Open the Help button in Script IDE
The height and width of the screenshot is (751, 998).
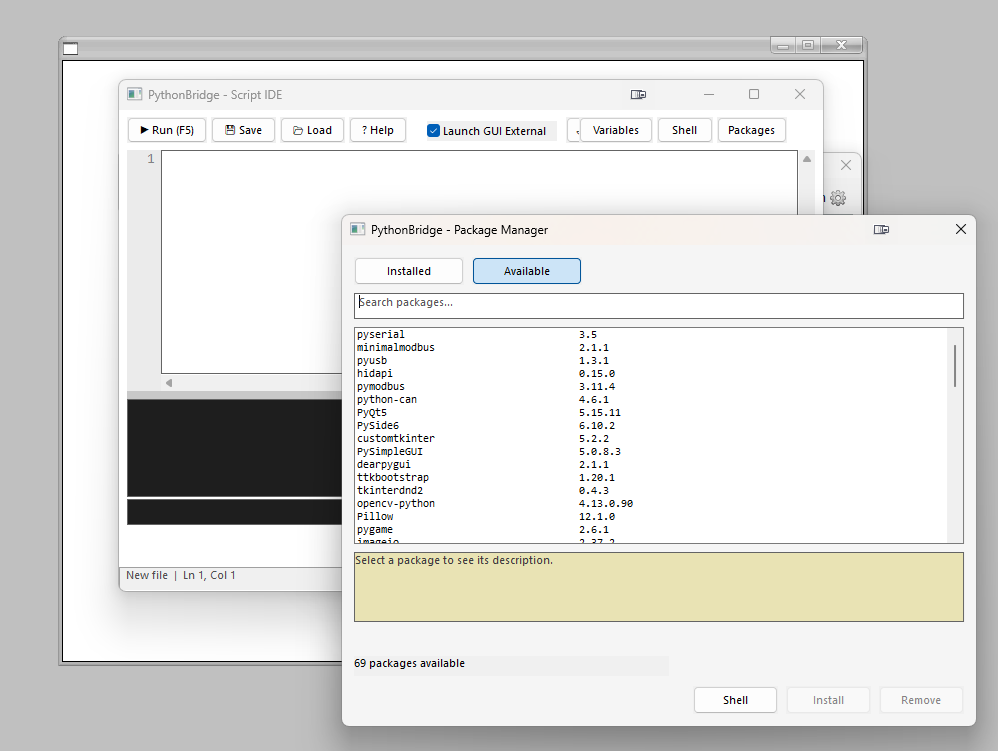(x=377, y=130)
